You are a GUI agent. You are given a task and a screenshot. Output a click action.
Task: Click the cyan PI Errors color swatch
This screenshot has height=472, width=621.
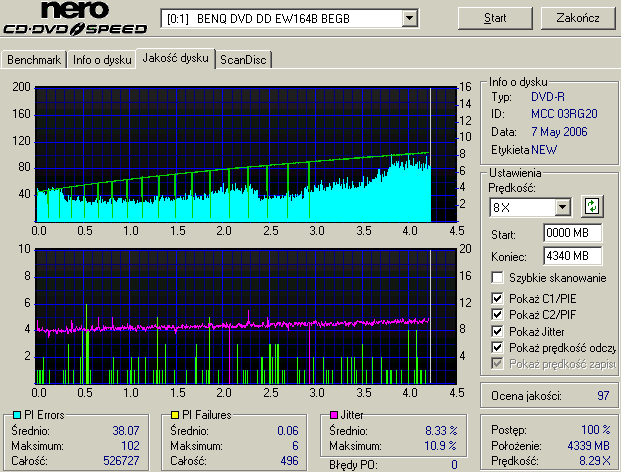tap(17, 415)
